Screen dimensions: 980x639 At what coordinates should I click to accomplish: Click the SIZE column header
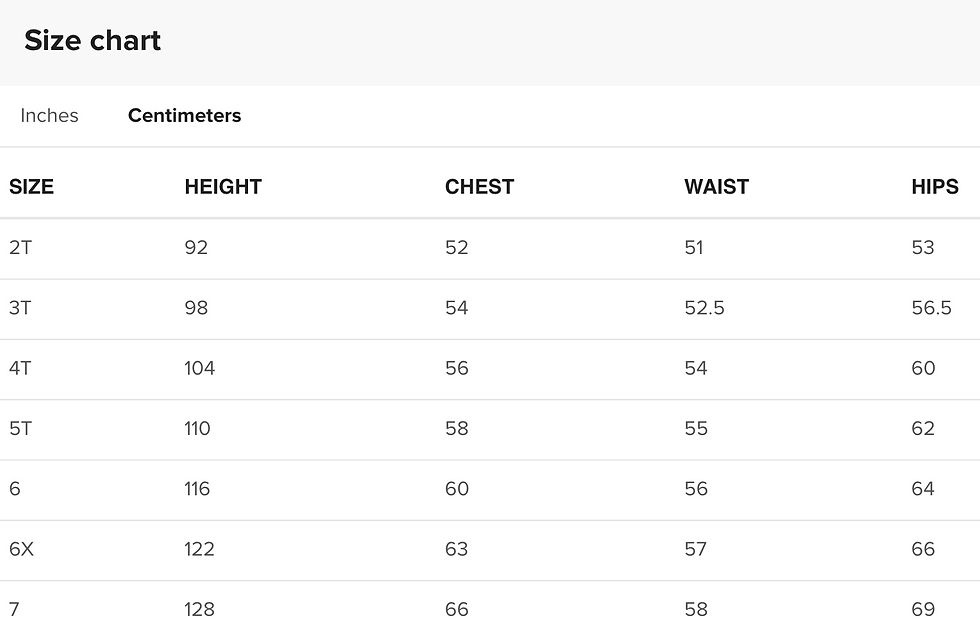(x=31, y=187)
